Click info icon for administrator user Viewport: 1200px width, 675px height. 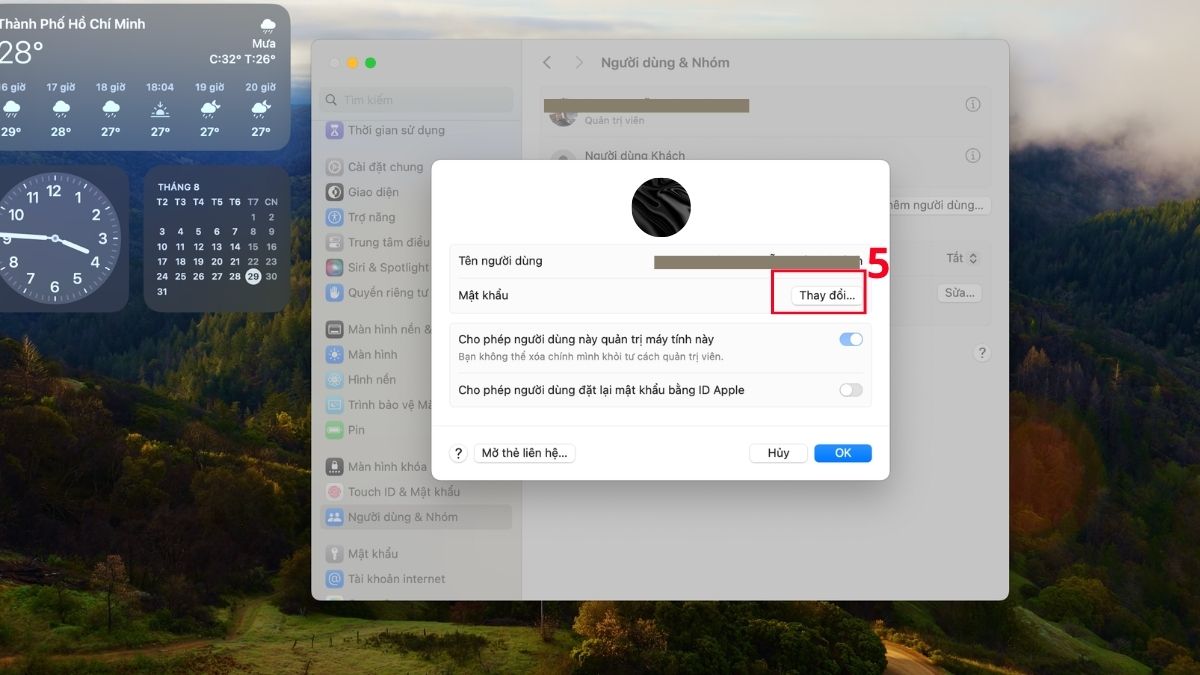pos(972,104)
